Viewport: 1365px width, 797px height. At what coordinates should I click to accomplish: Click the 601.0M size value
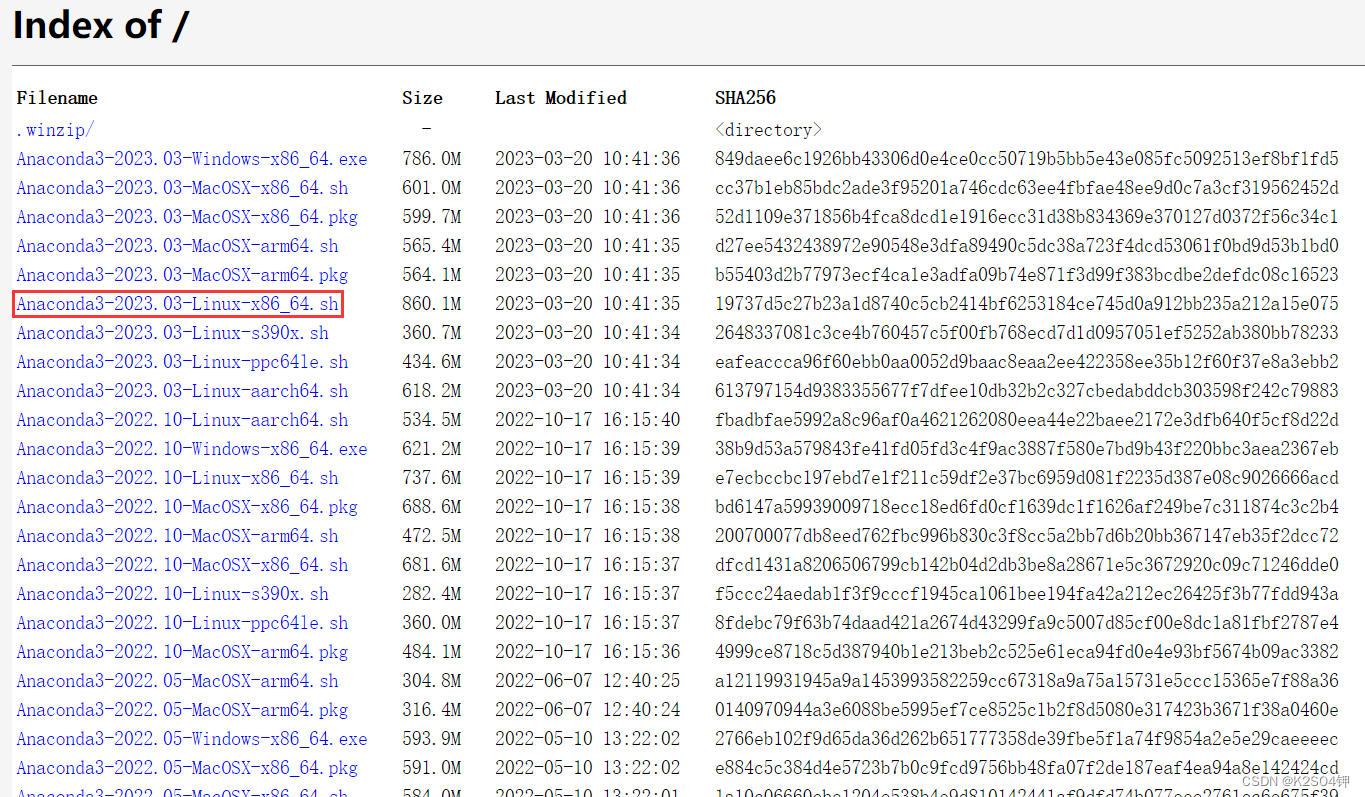point(431,188)
